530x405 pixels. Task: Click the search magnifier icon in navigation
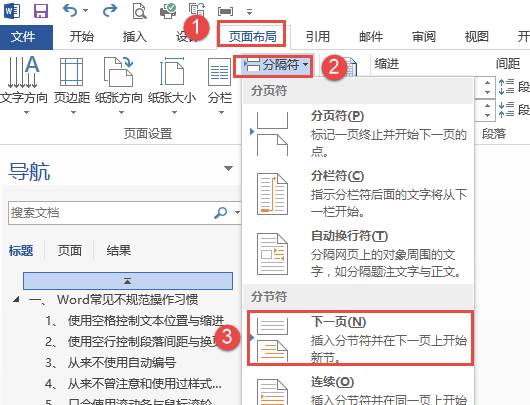[x=220, y=213]
